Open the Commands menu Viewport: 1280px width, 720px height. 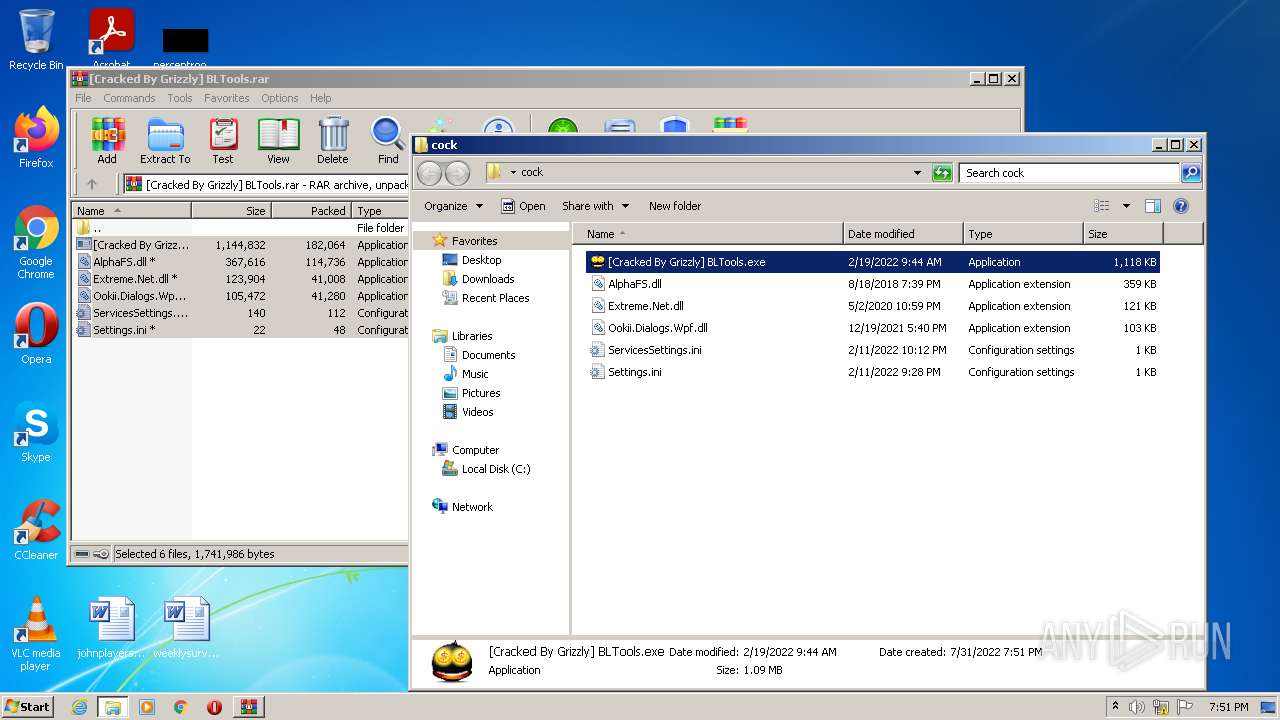[129, 98]
